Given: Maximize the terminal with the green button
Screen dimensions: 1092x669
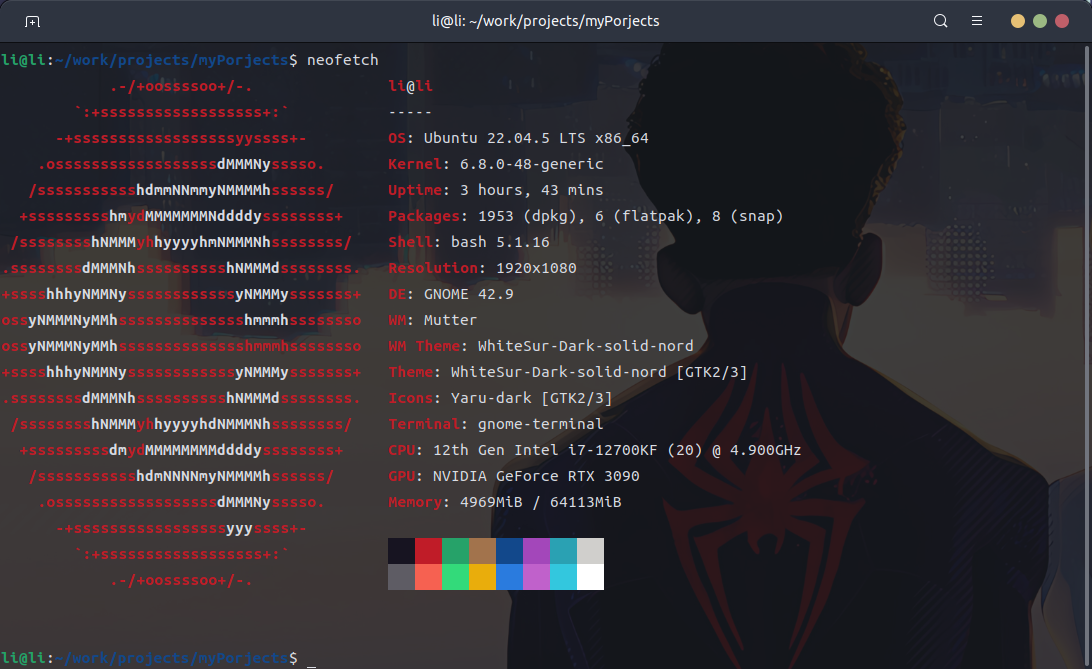Looking at the screenshot, I should tap(1040, 21).
